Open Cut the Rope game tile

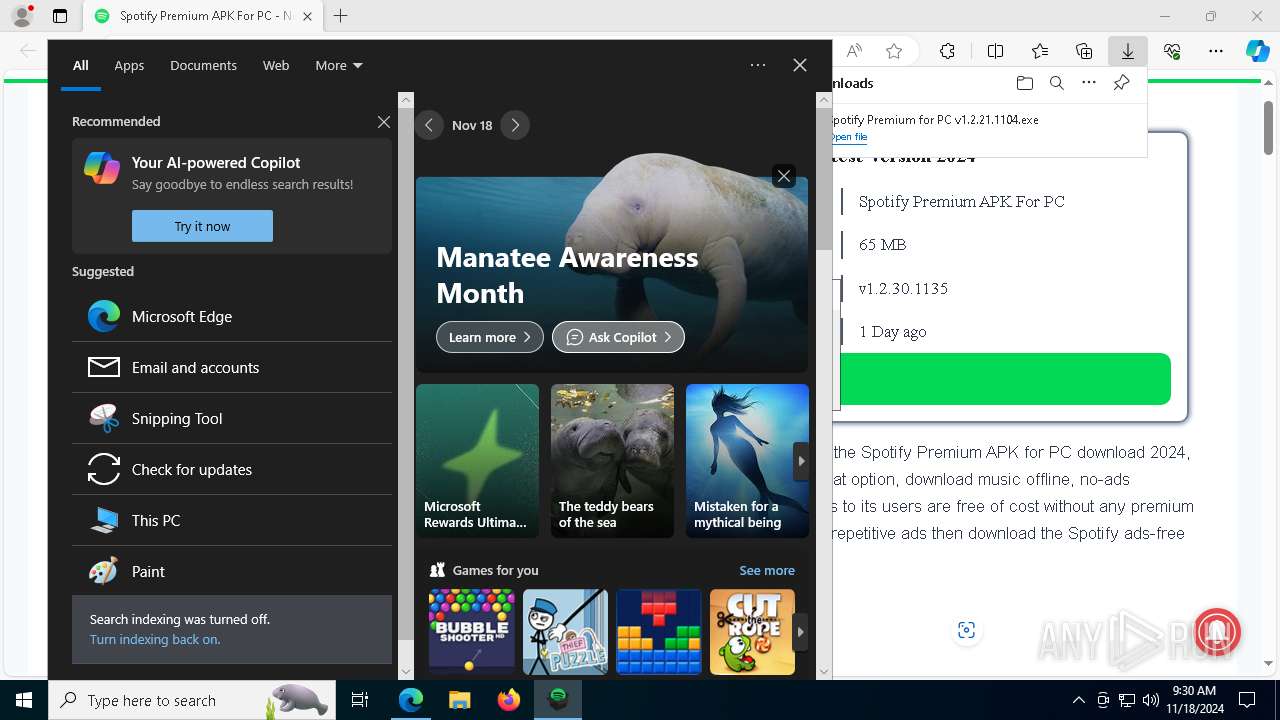752,631
